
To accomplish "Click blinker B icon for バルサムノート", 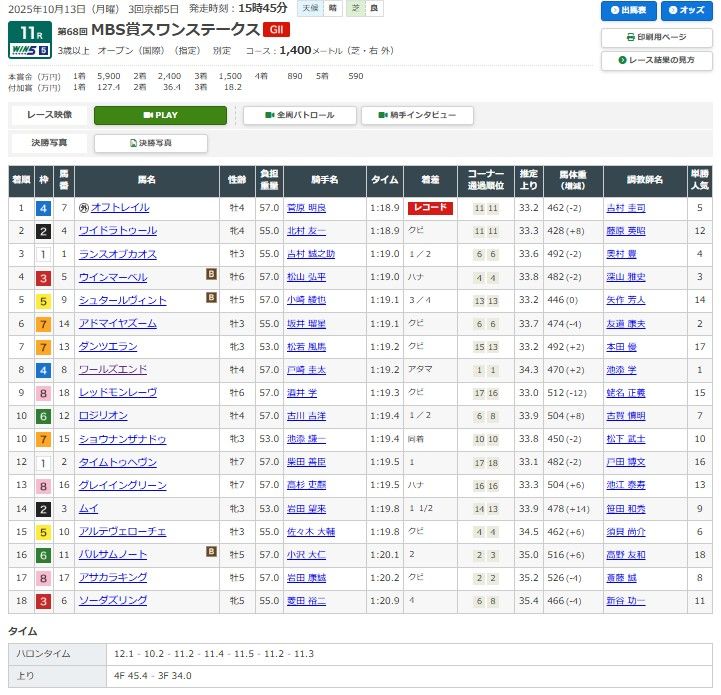I will [211, 551].
